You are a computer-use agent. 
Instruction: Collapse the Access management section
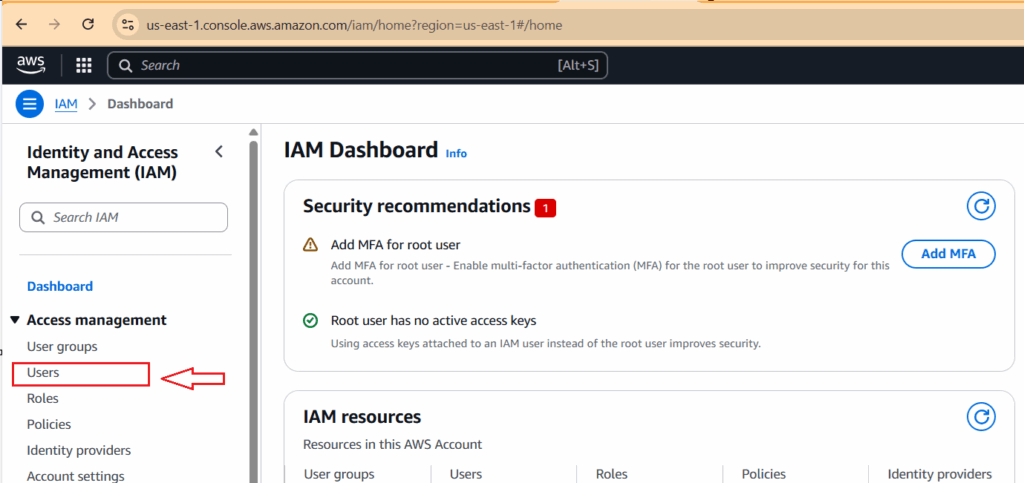15,320
